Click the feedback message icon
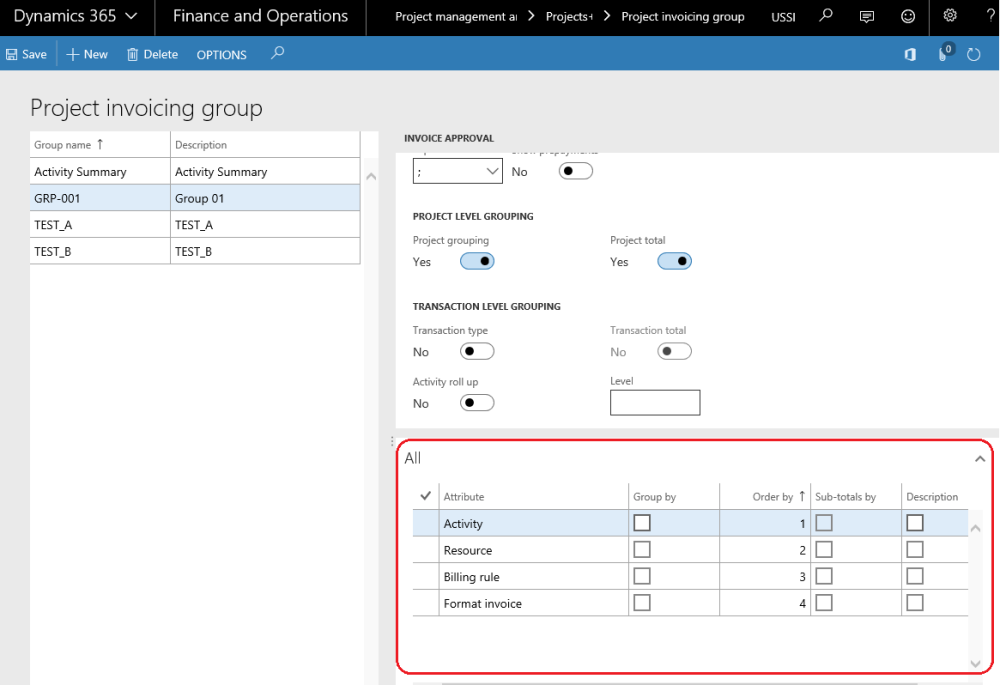Image resolution: width=1000 pixels, height=685 pixels. click(x=866, y=17)
